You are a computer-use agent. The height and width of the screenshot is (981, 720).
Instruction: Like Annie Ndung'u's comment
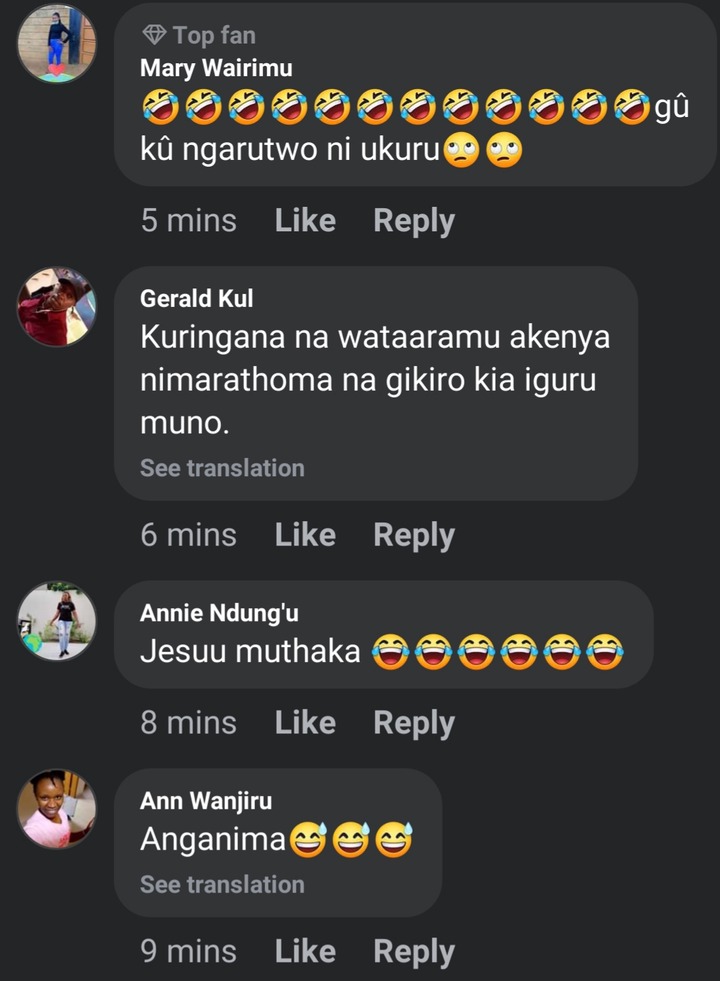click(x=305, y=723)
